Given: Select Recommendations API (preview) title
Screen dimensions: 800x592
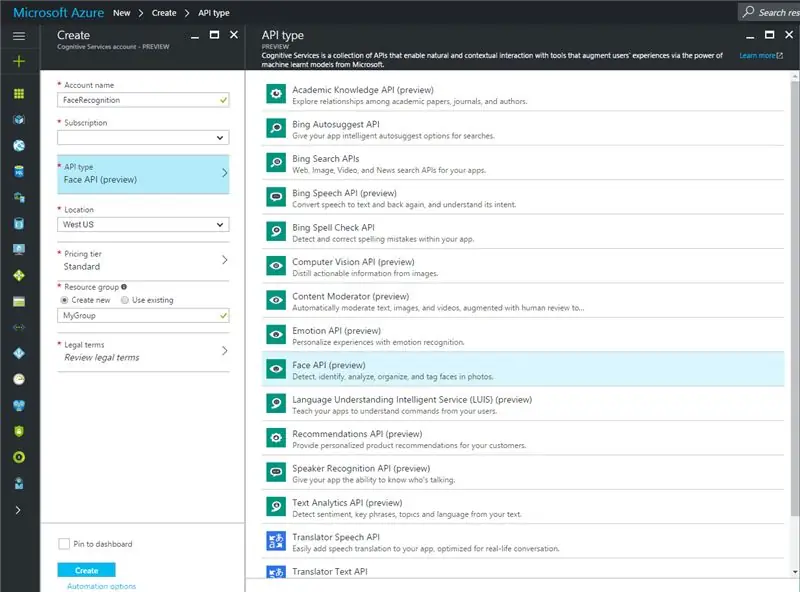Looking at the screenshot, I should point(357,434).
